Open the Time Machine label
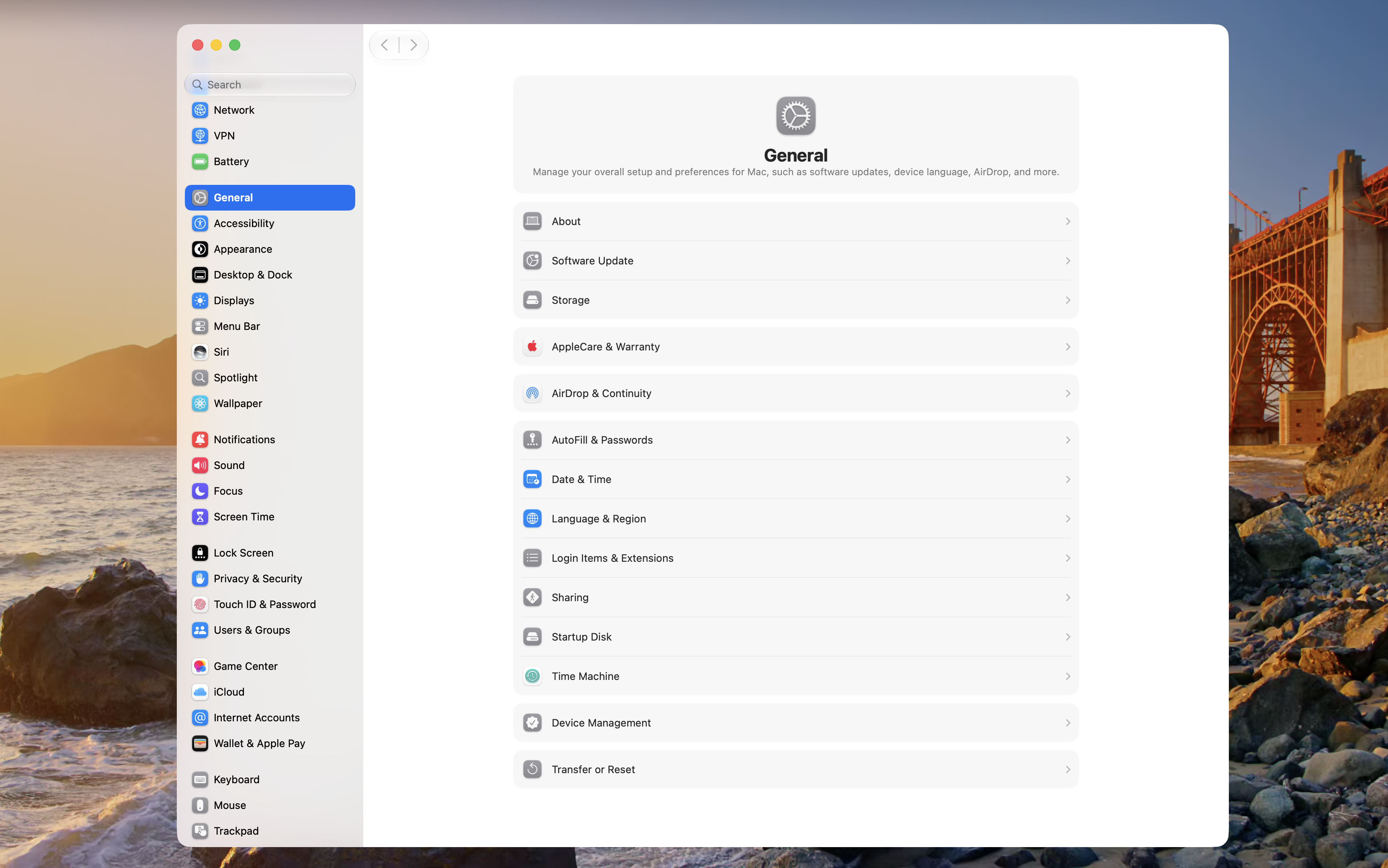The image size is (1388, 868). click(x=585, y=676)
